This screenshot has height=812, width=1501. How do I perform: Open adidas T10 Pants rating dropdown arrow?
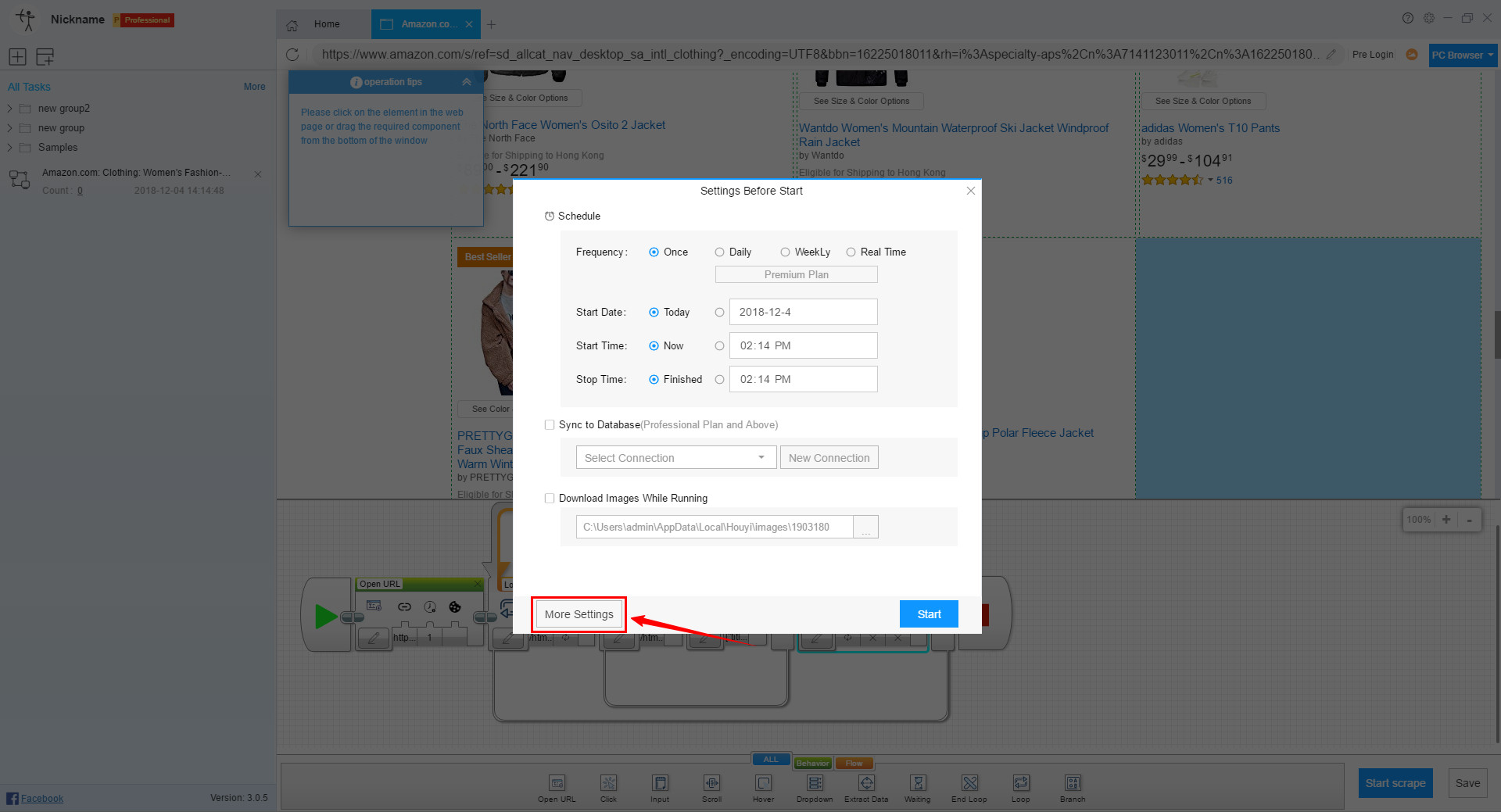coord(1210,181)
